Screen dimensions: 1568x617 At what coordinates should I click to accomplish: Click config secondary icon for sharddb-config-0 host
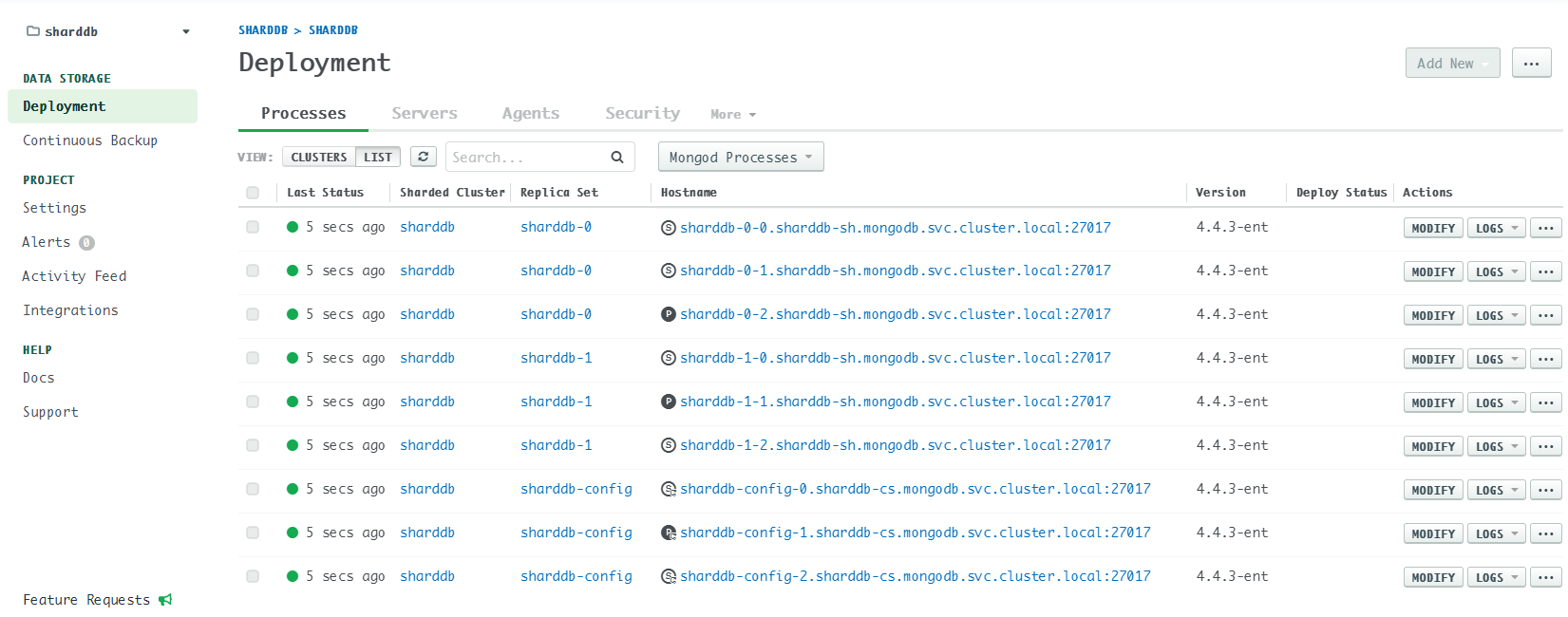(669, 489)
